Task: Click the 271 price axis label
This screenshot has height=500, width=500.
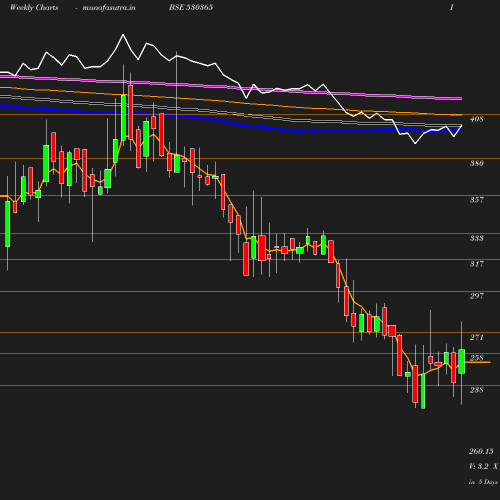Action: [x=476, y=337]
